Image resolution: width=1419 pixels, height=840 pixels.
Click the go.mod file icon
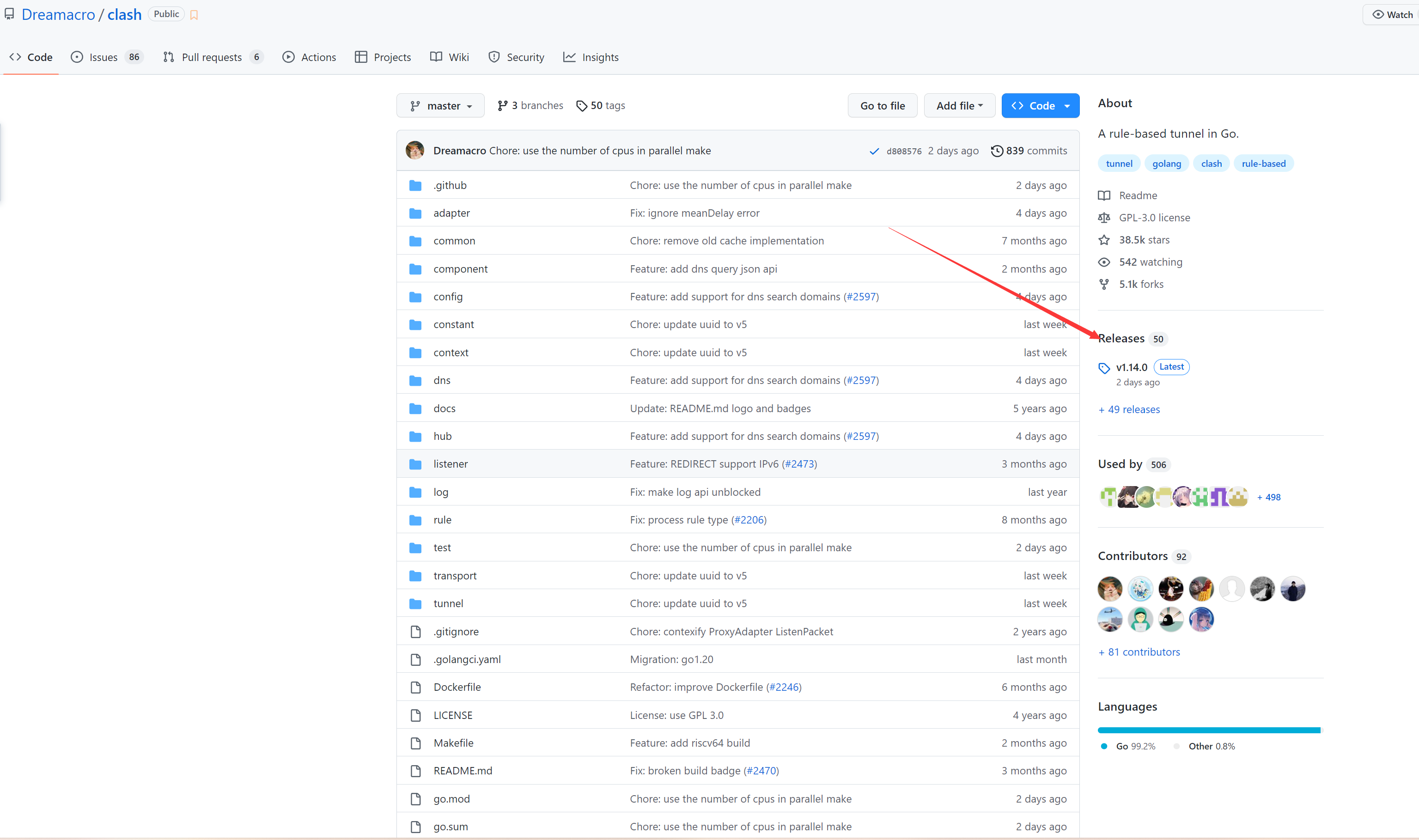(415, 799)
